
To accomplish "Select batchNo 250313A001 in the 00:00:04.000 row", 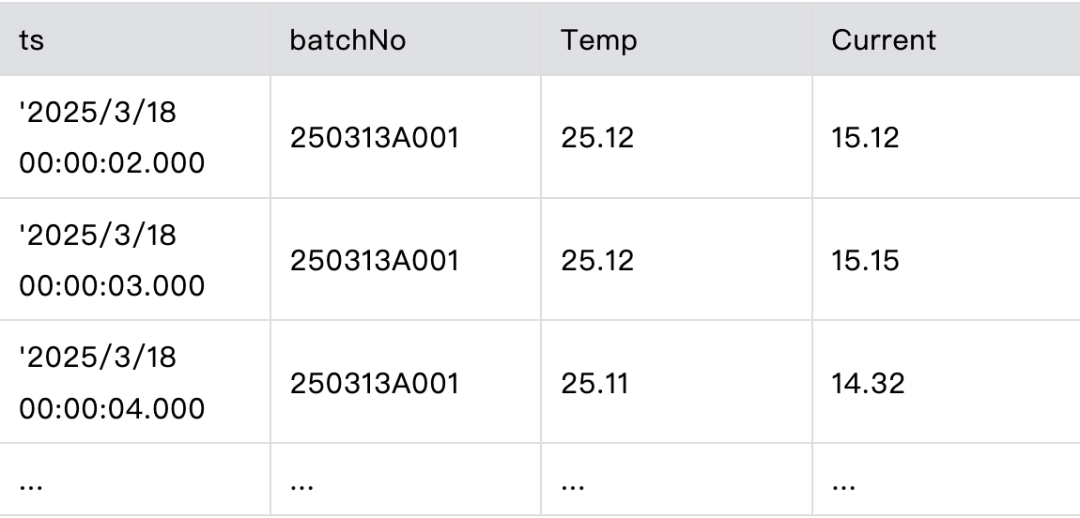I will click(x=374, y=383).
